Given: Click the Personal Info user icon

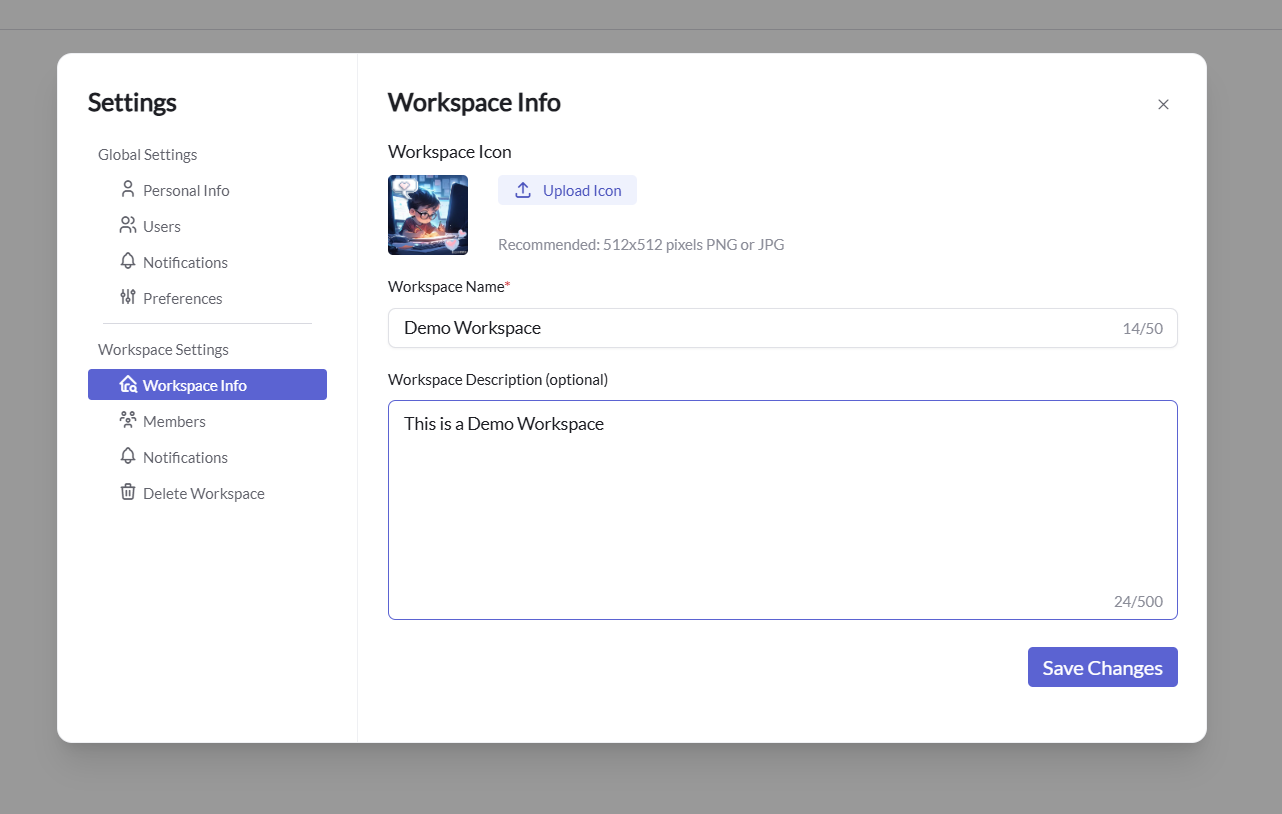Looking at the screenshot, I should pos(128,189).
